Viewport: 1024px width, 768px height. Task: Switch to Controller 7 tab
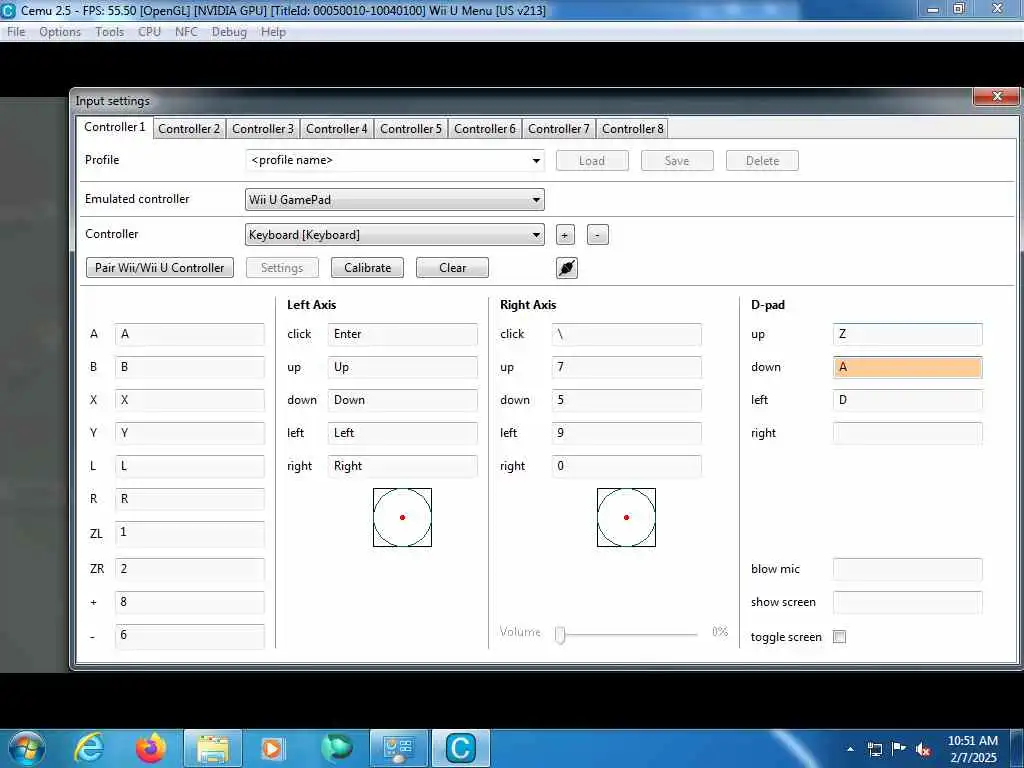coord(558,129)
